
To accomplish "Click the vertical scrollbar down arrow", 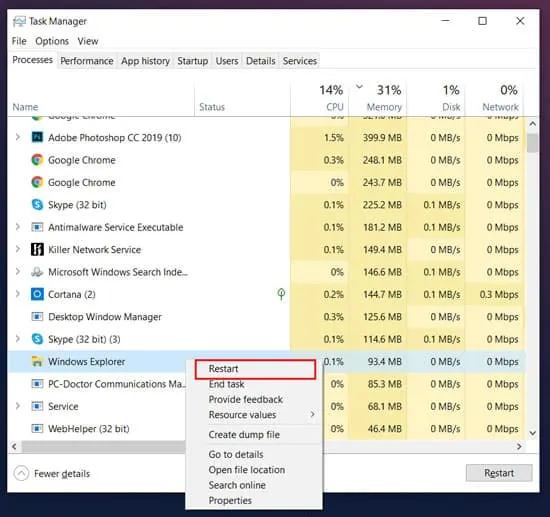I will [x=532, y=433].
